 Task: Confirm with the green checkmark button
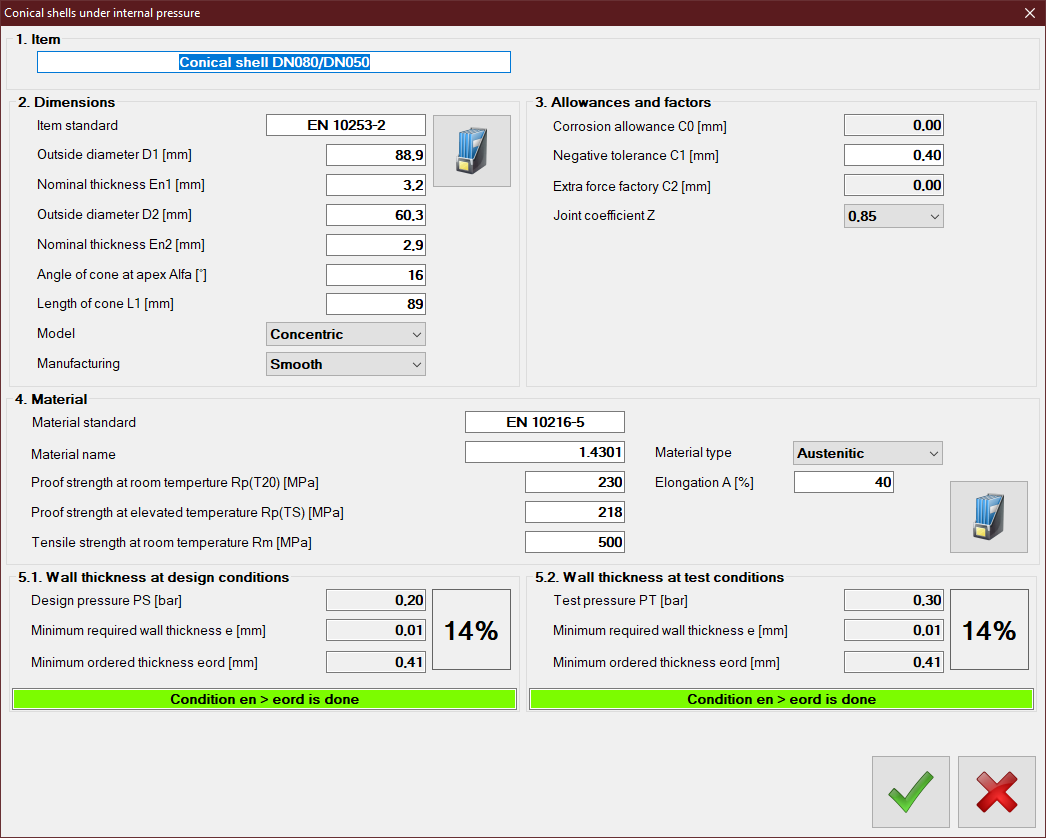[910, 792]
